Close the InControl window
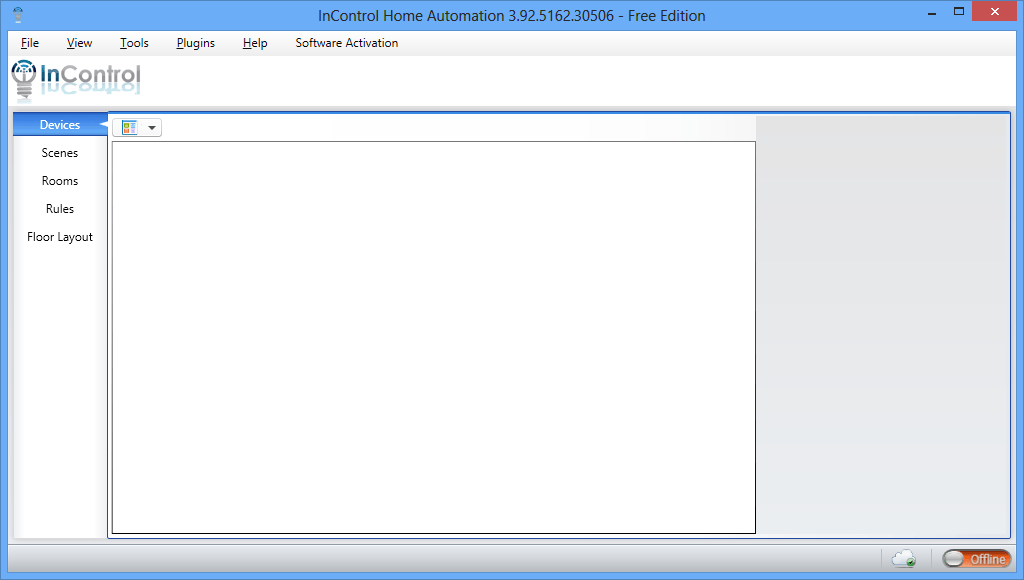The width and height of the screenshot is (1024, 580). pos(995,12)
